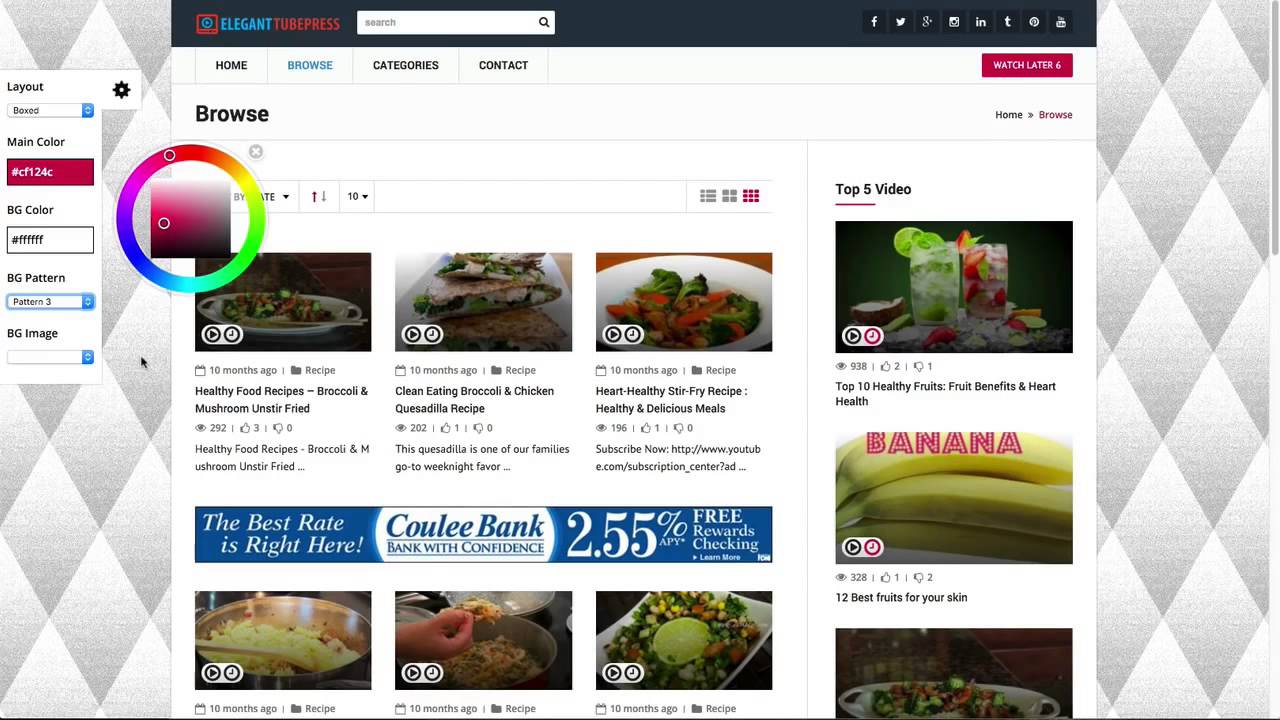Open BG Pattern dropdown showing Pattern 3

coord(50,302)
